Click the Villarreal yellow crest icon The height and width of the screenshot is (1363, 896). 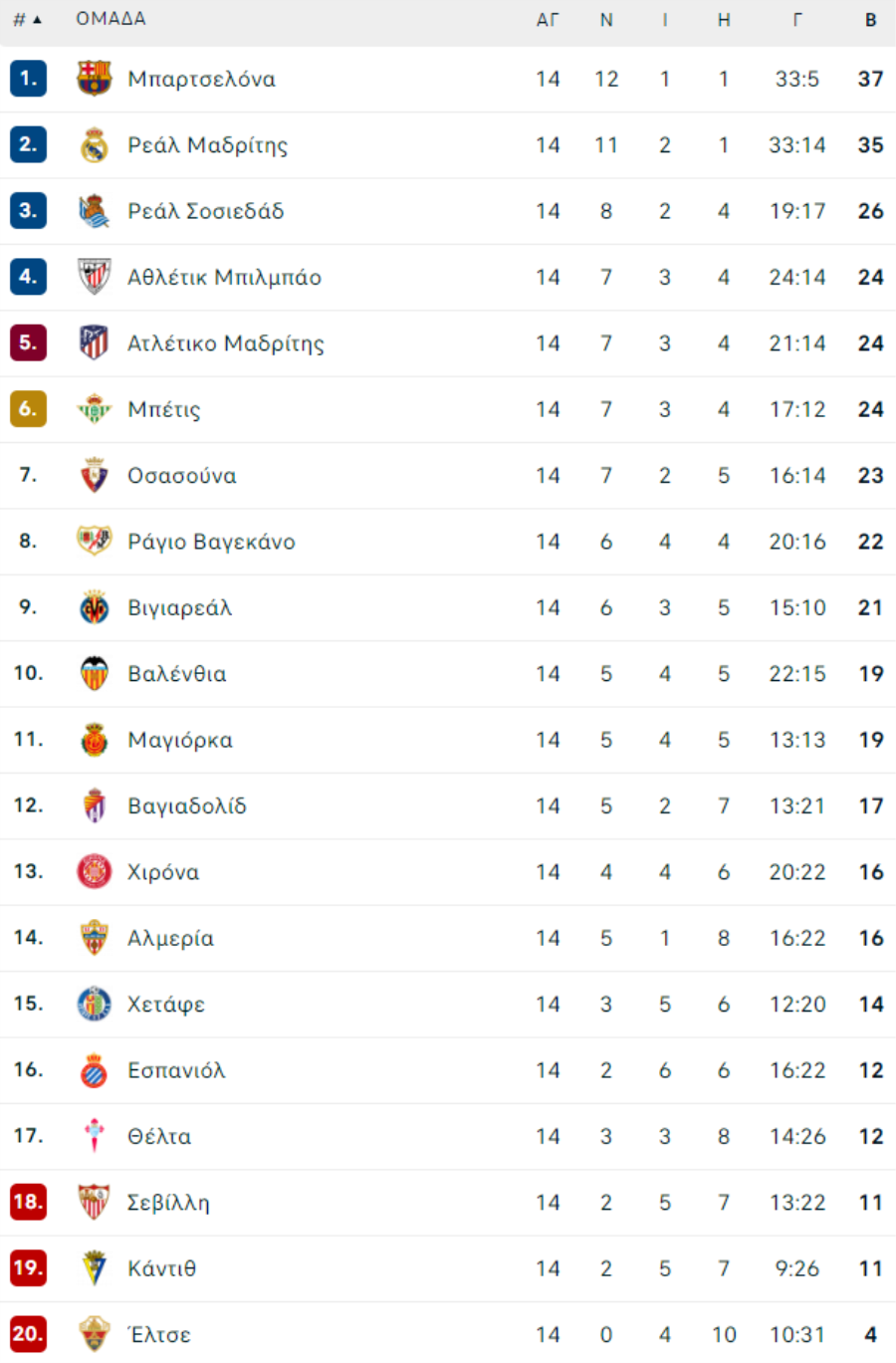tap(95, 607)
